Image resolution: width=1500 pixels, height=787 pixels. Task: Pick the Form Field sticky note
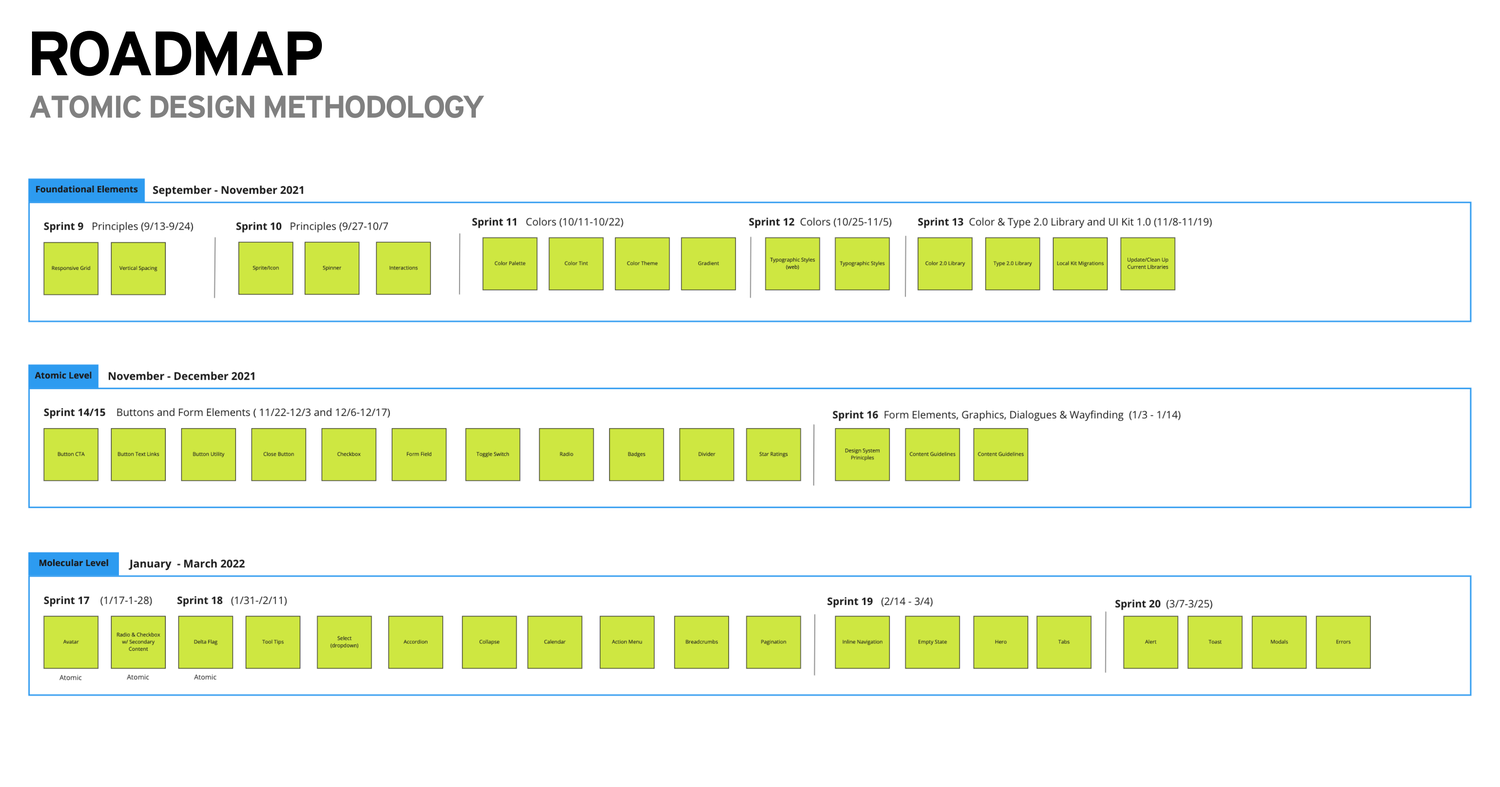419,454
